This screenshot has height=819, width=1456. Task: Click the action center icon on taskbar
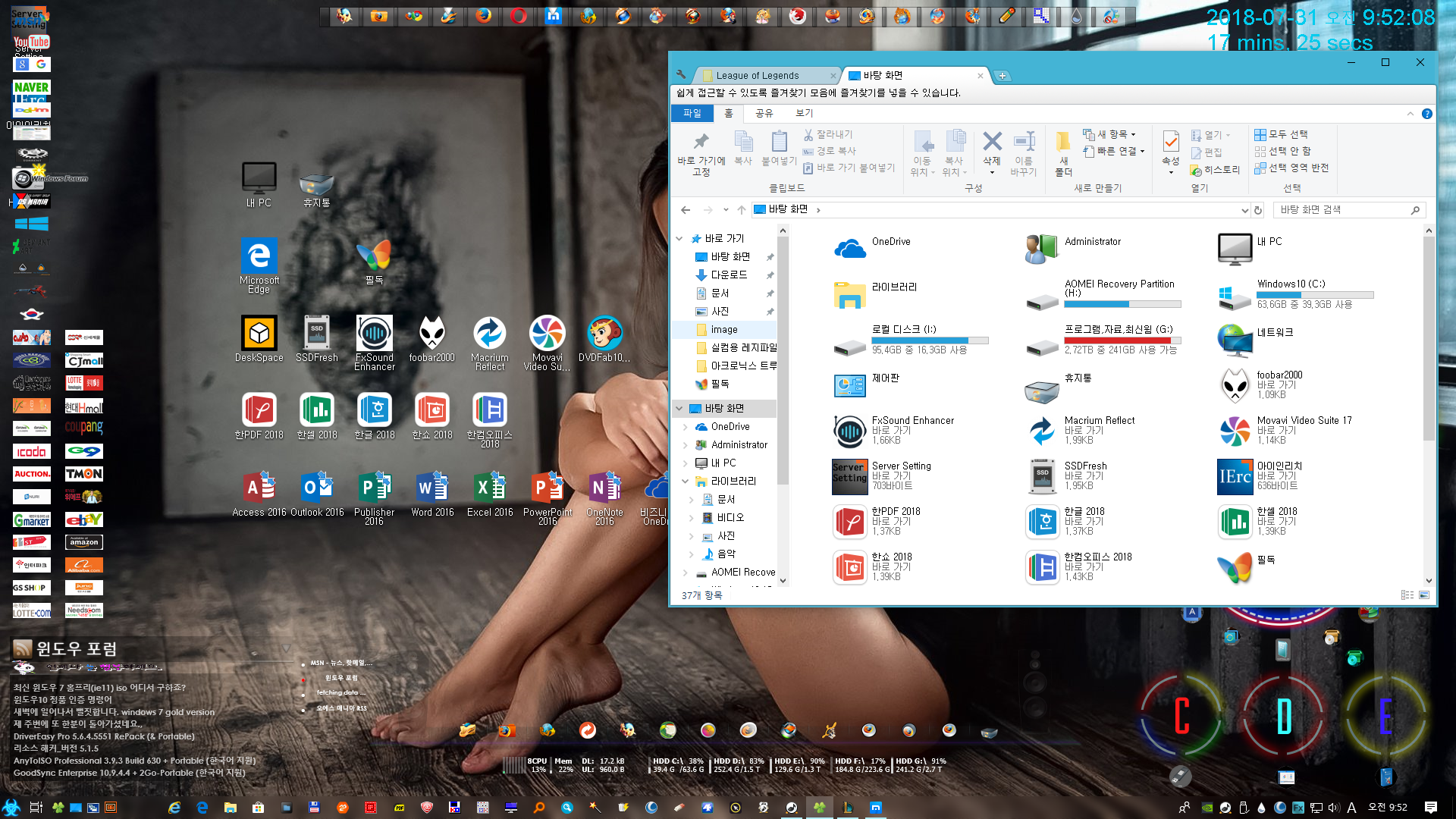tap(1430, 807)
